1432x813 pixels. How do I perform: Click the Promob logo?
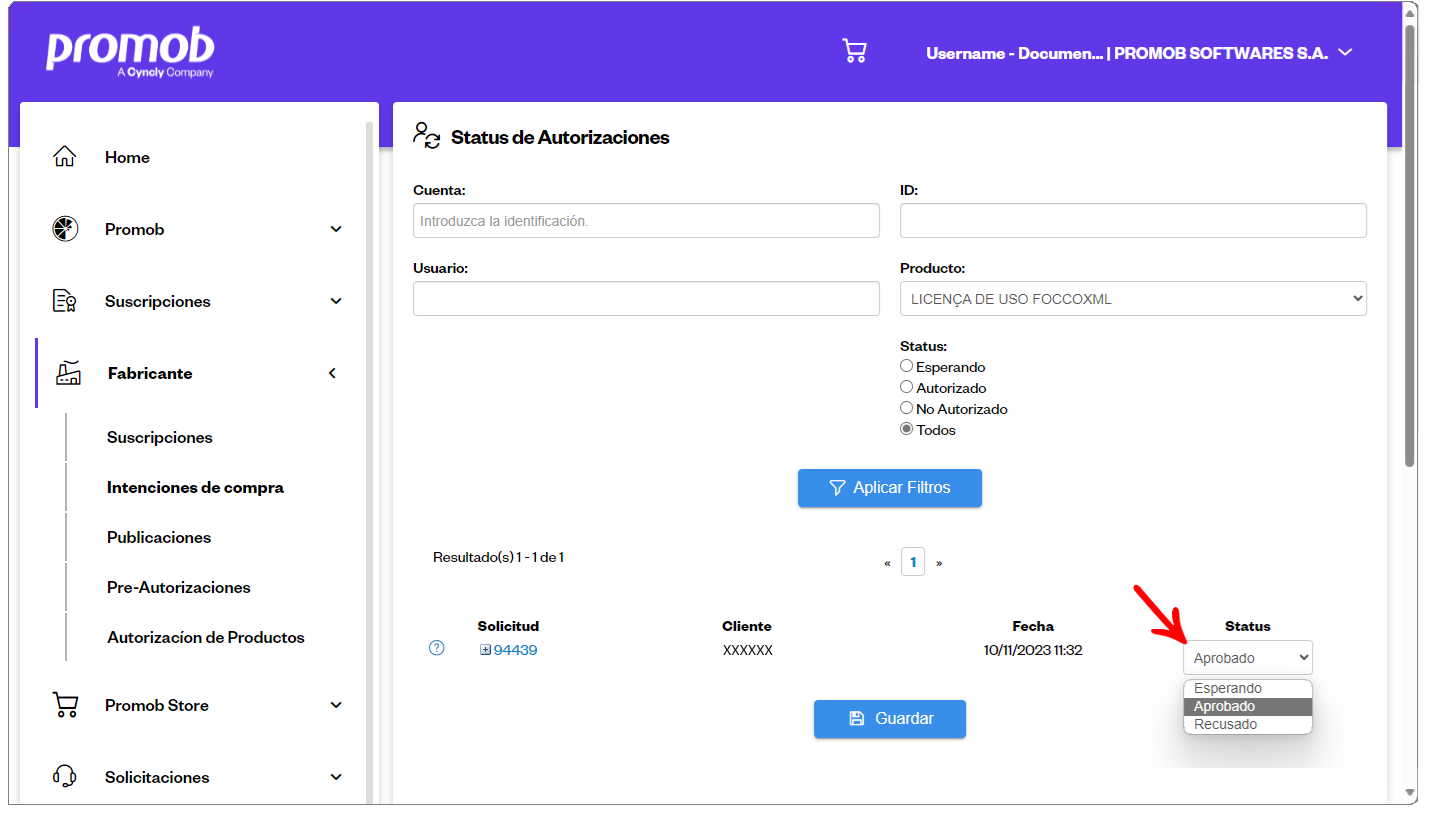(x=130, y=53)
